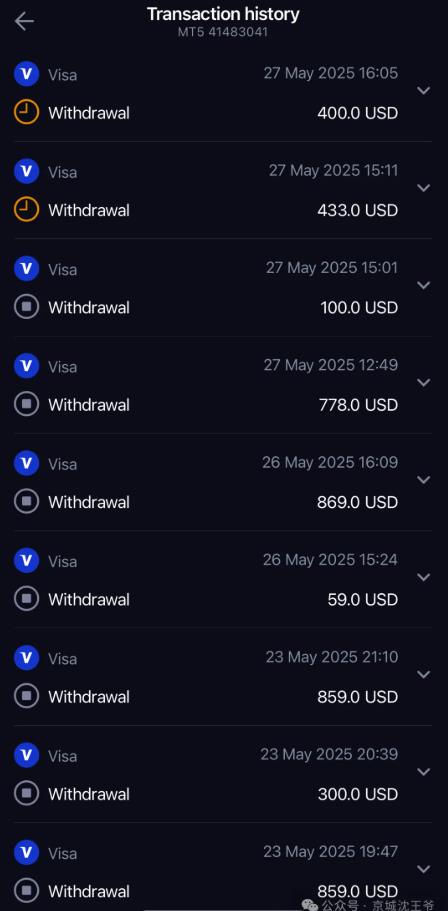Tap Visa icon of 27 May 16:05 transaction
The width and height of the screenshot is (448, 911).
26,74
